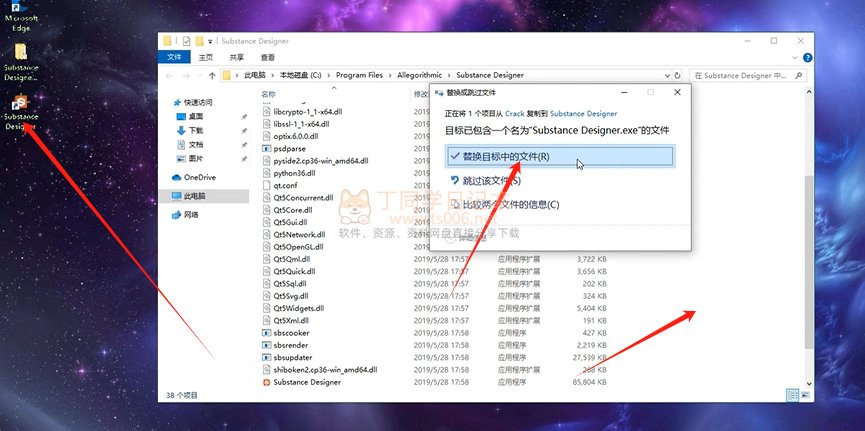
Task: Select the optix.6.0.0.dll file
Action: coord(296,136)
